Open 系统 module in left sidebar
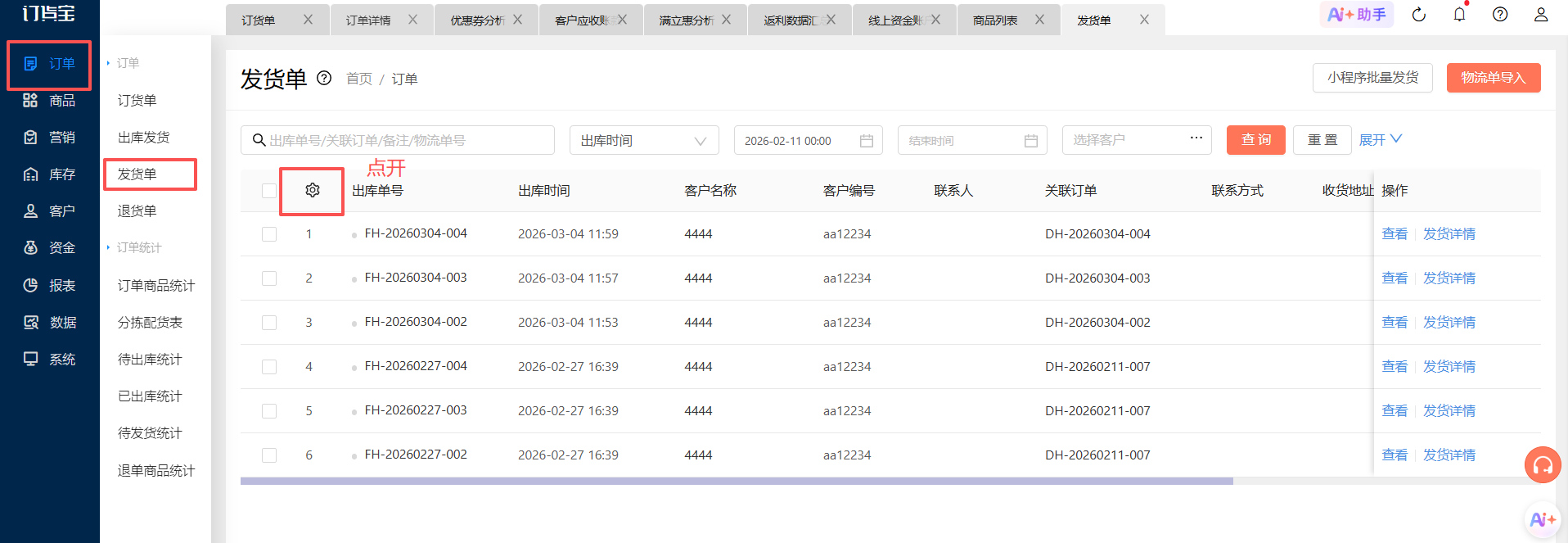 [x=50, y=360]
